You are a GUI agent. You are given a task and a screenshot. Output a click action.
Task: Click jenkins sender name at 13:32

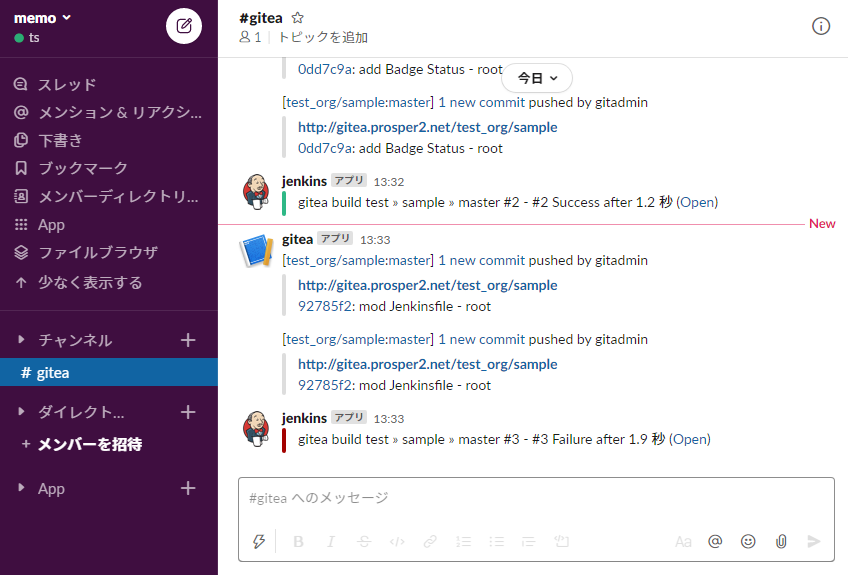click(304, 181)
